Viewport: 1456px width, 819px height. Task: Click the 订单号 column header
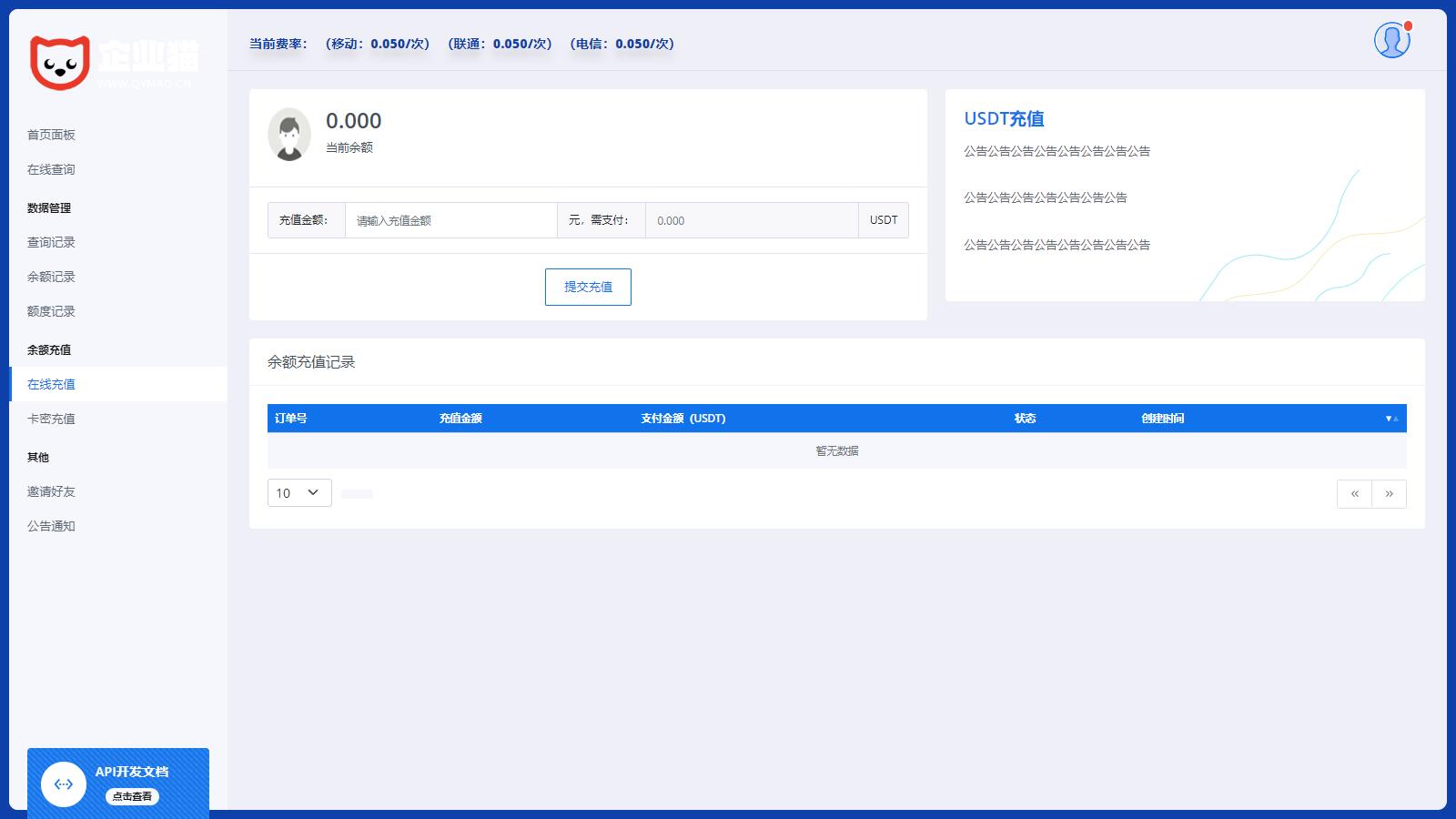[x=291, y=419]
